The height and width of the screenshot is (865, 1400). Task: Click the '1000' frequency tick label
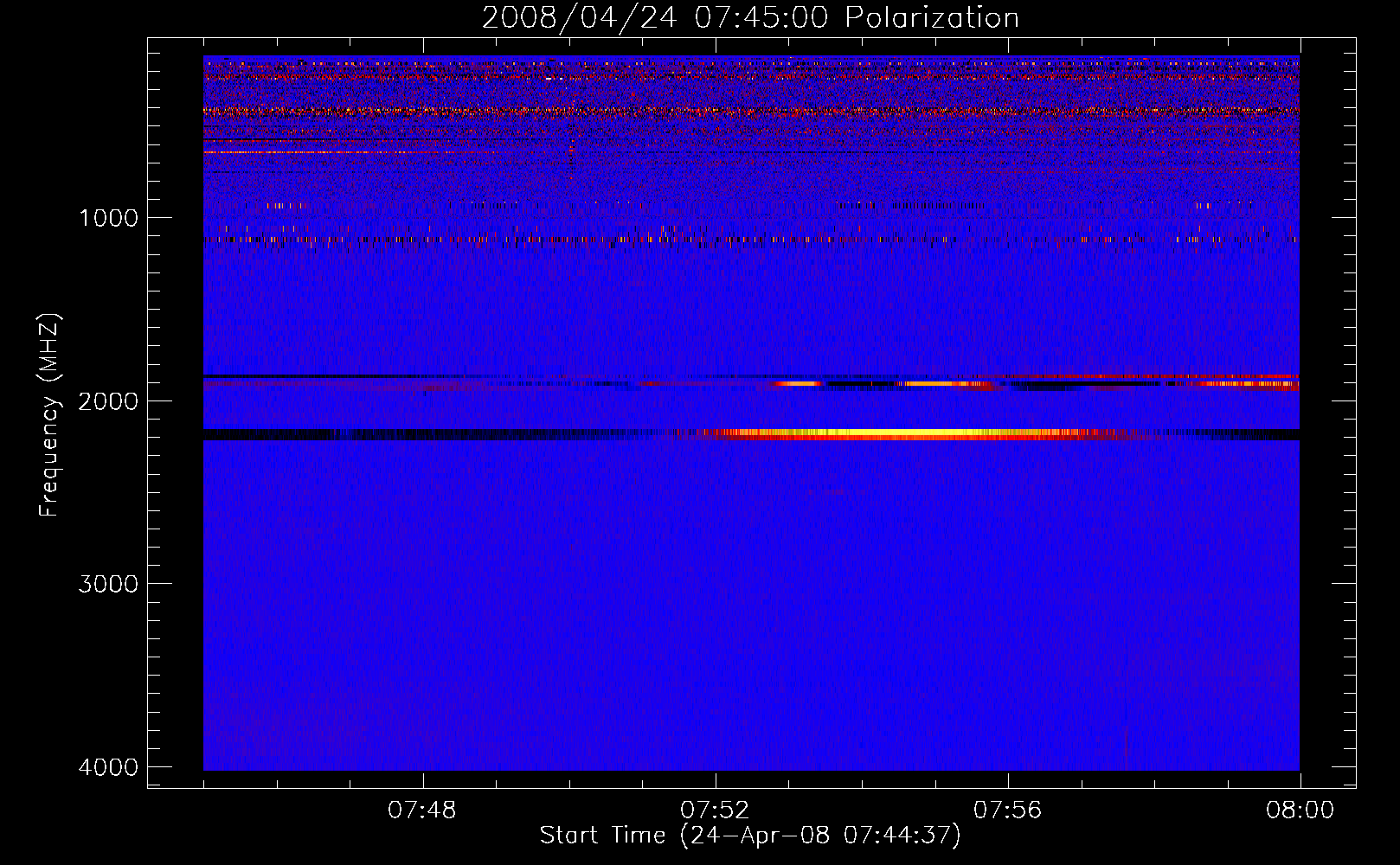tap(108, 218)
